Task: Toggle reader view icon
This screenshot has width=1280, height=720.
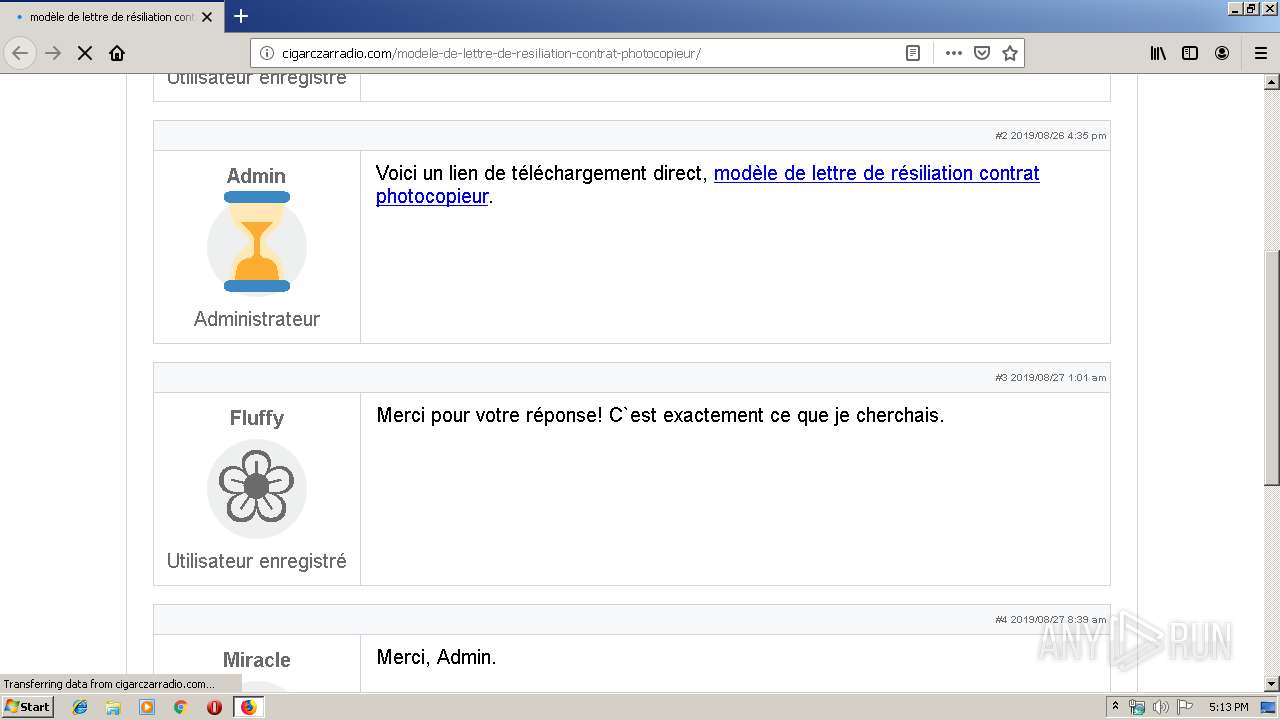Action: point(913,53)
